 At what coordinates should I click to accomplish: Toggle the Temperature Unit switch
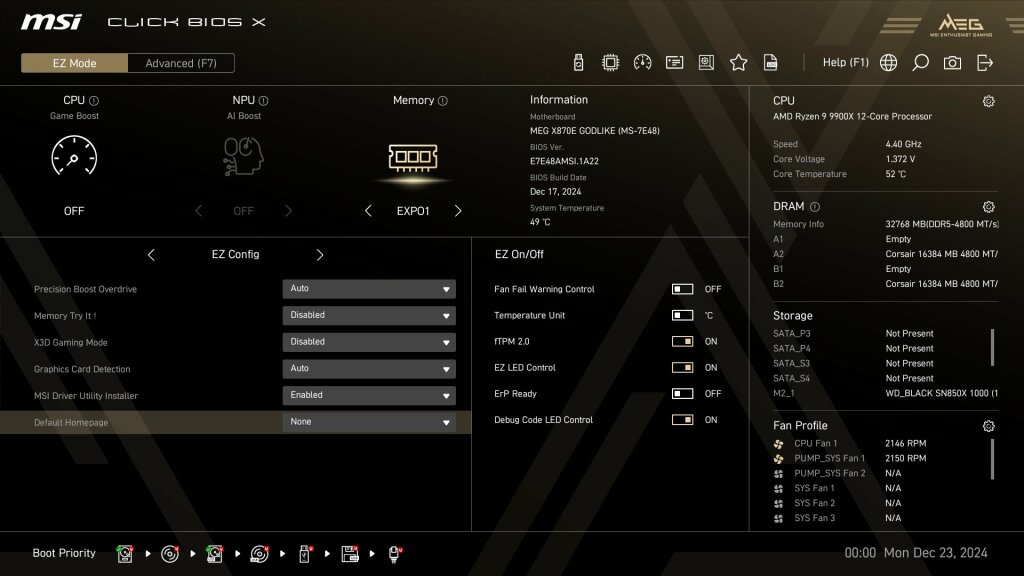point(682,315)
